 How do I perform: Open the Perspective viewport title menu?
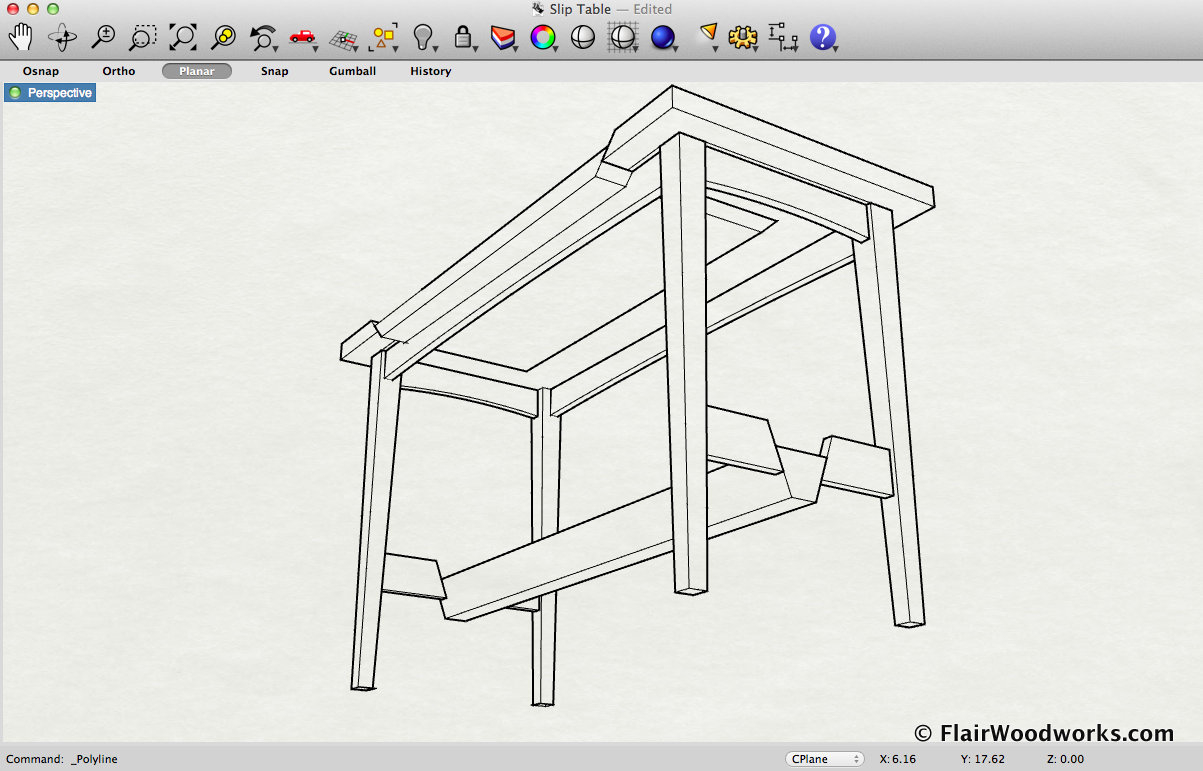point(51,93)
